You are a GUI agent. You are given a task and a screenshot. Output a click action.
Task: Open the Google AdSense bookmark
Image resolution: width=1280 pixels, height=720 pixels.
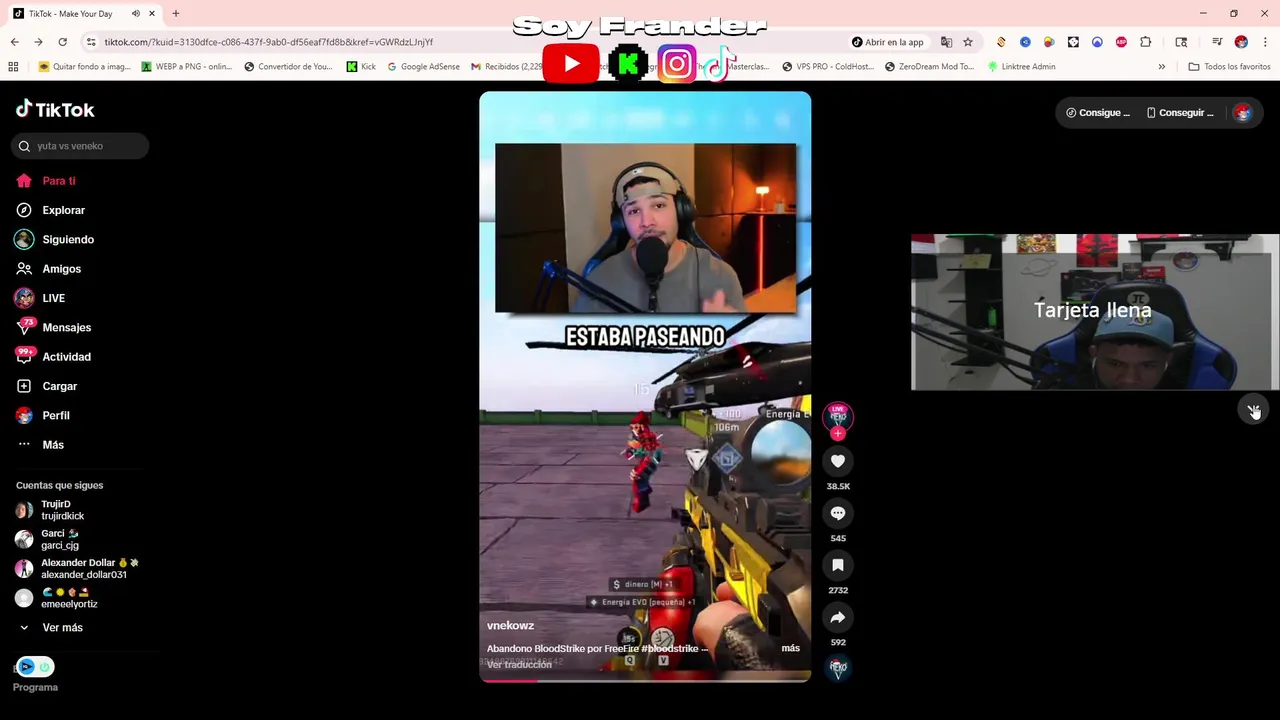point(422,67)
